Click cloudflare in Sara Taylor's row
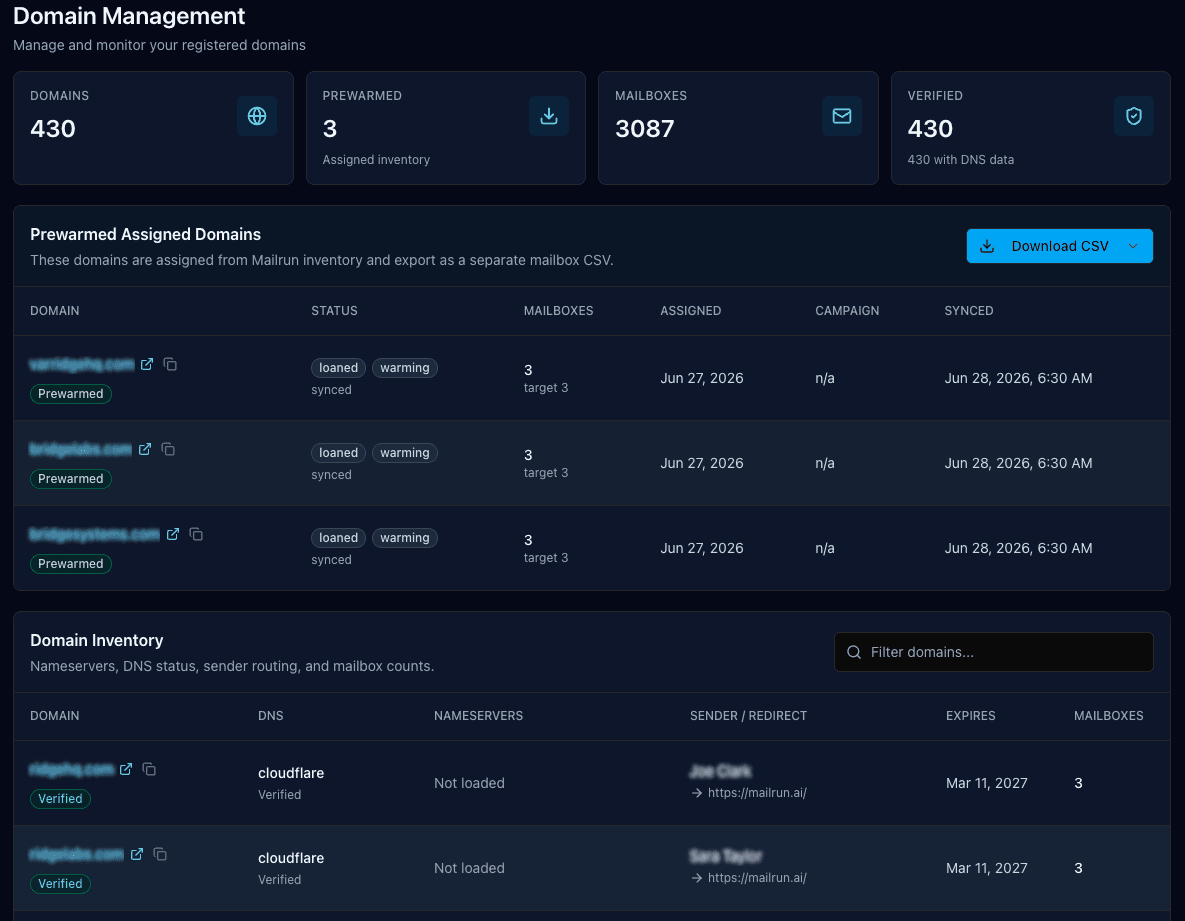This screenshot has height=921, width=1185. 291,858
